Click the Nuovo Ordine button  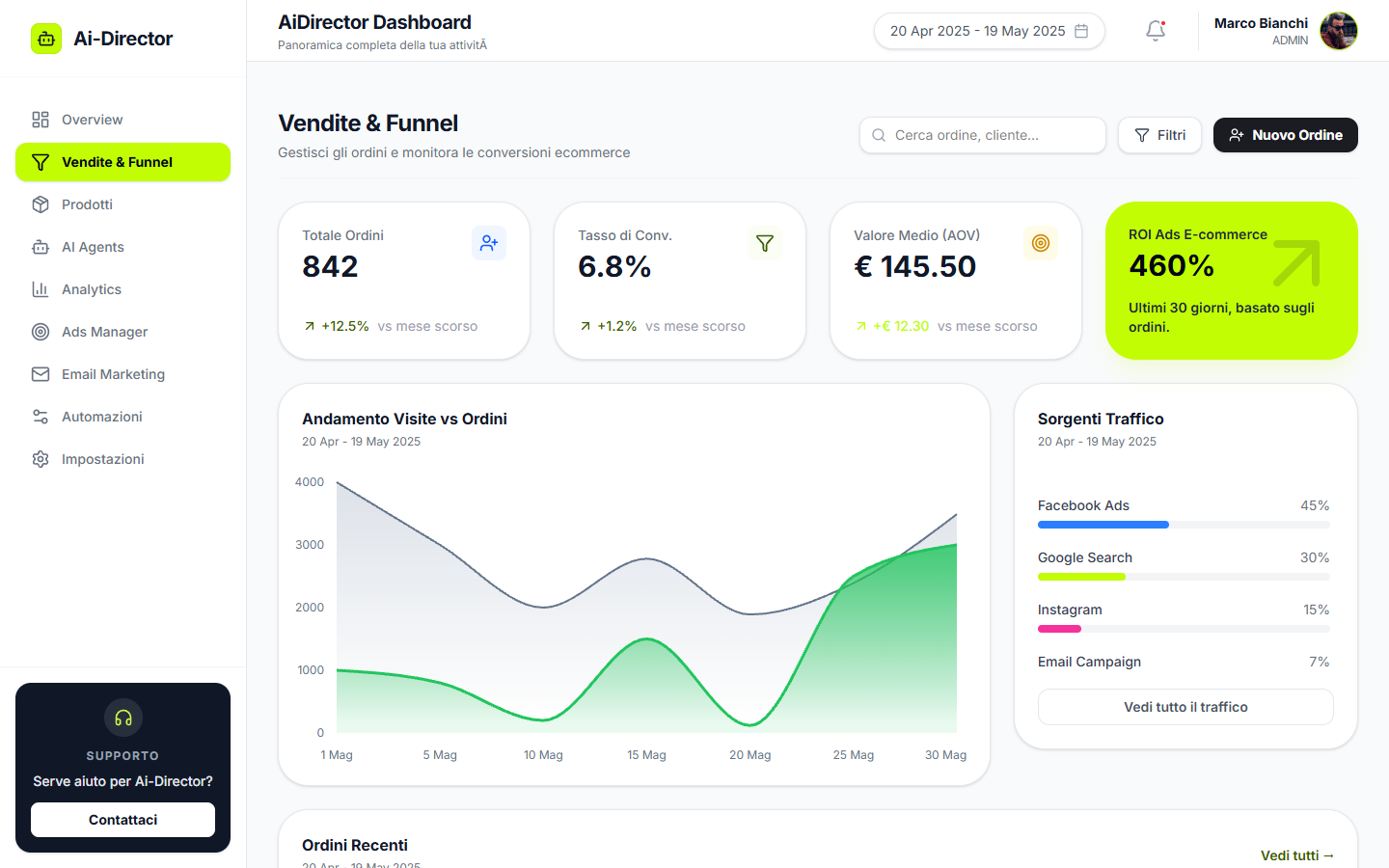1286,135
